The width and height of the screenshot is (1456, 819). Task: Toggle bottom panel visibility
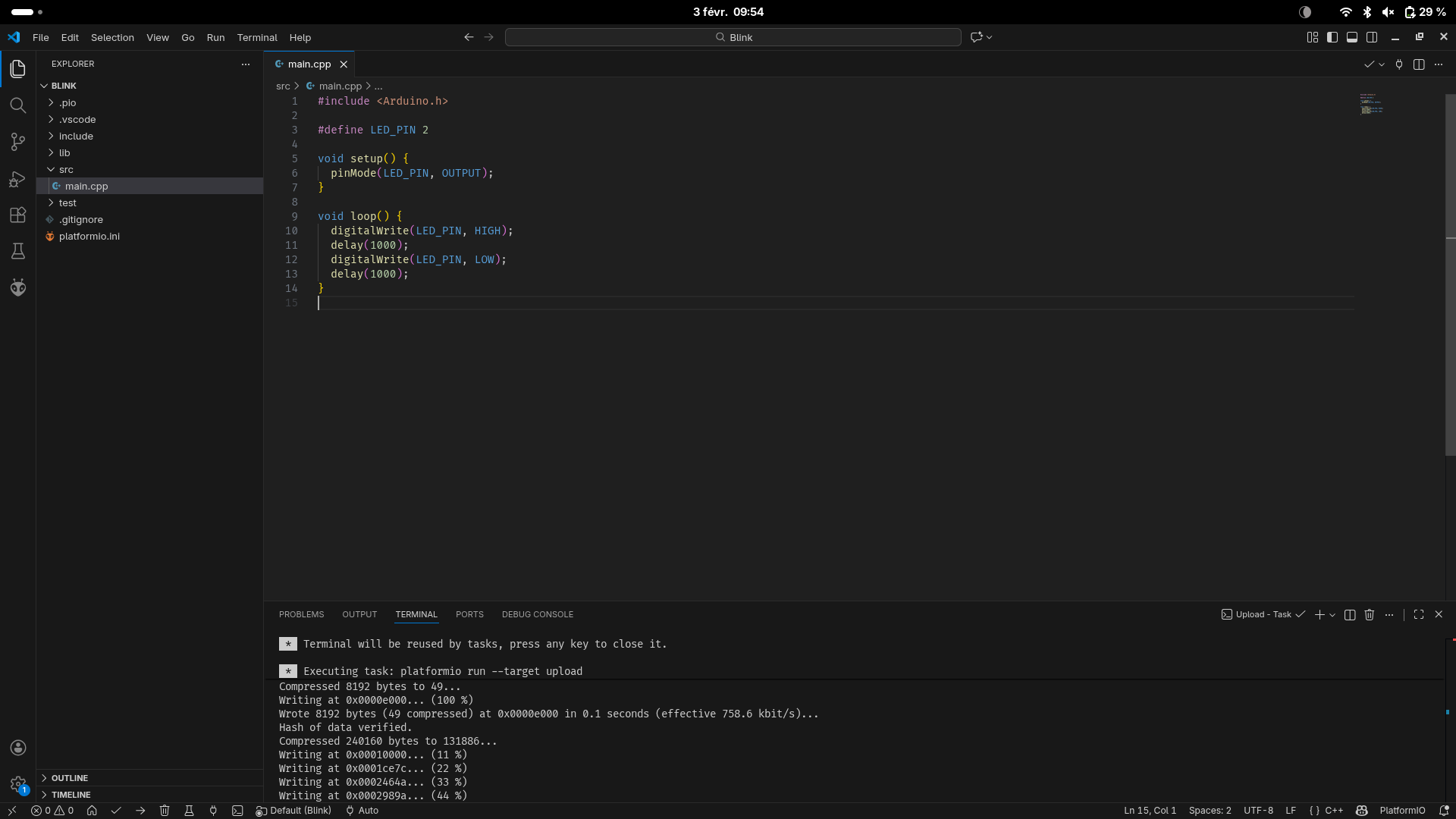click(x=1352, y=37)
